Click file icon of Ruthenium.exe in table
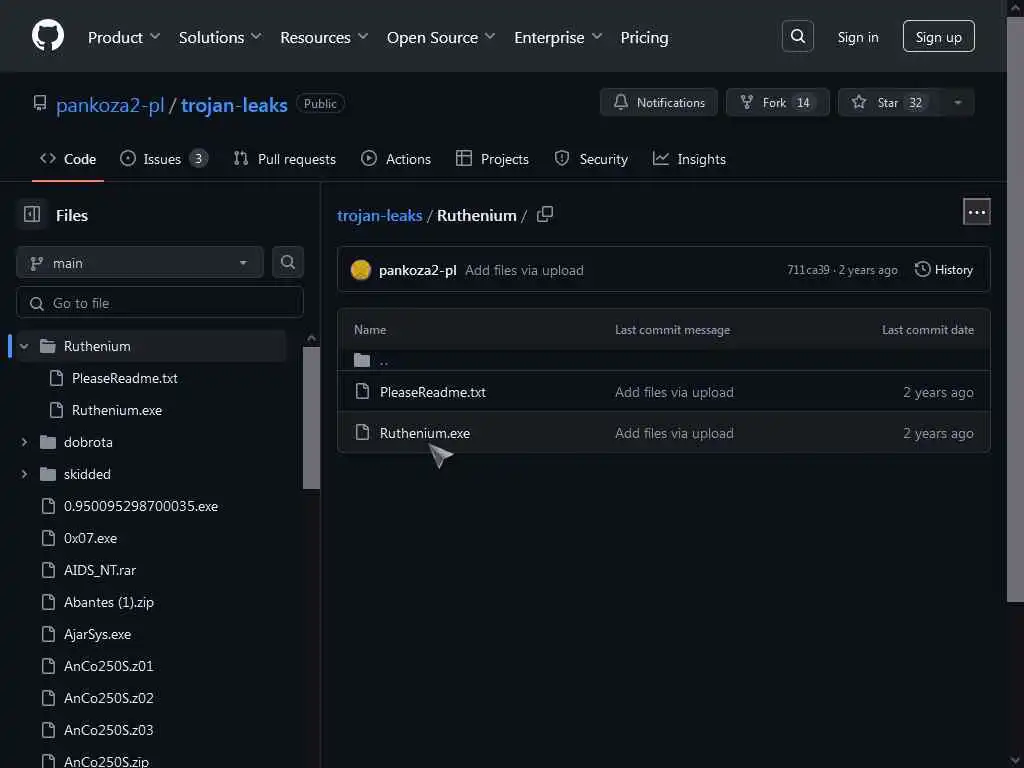The width and height of the screenshot is (1024, 768). 362,432
